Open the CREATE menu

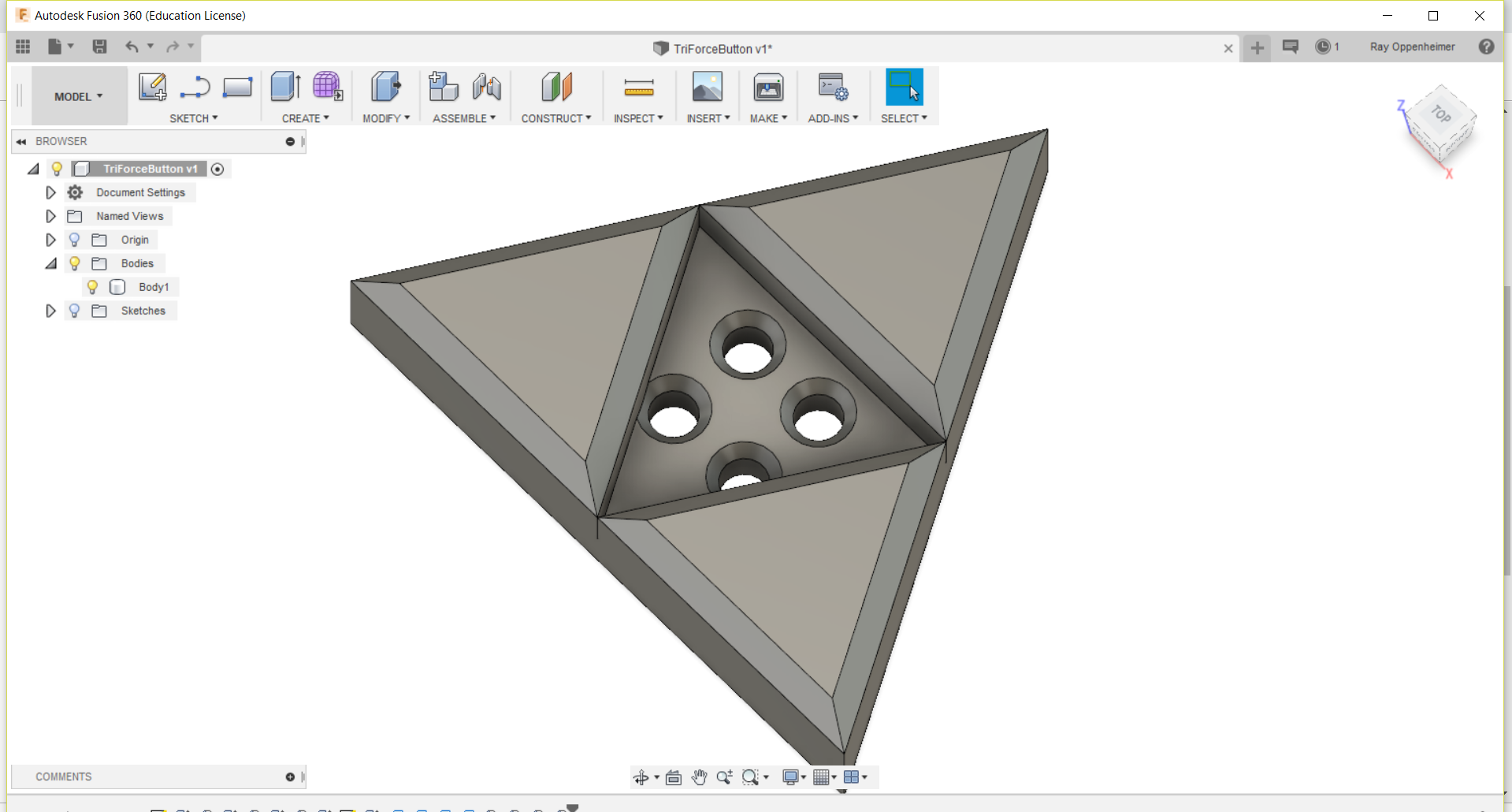click(x=306, y=118)
